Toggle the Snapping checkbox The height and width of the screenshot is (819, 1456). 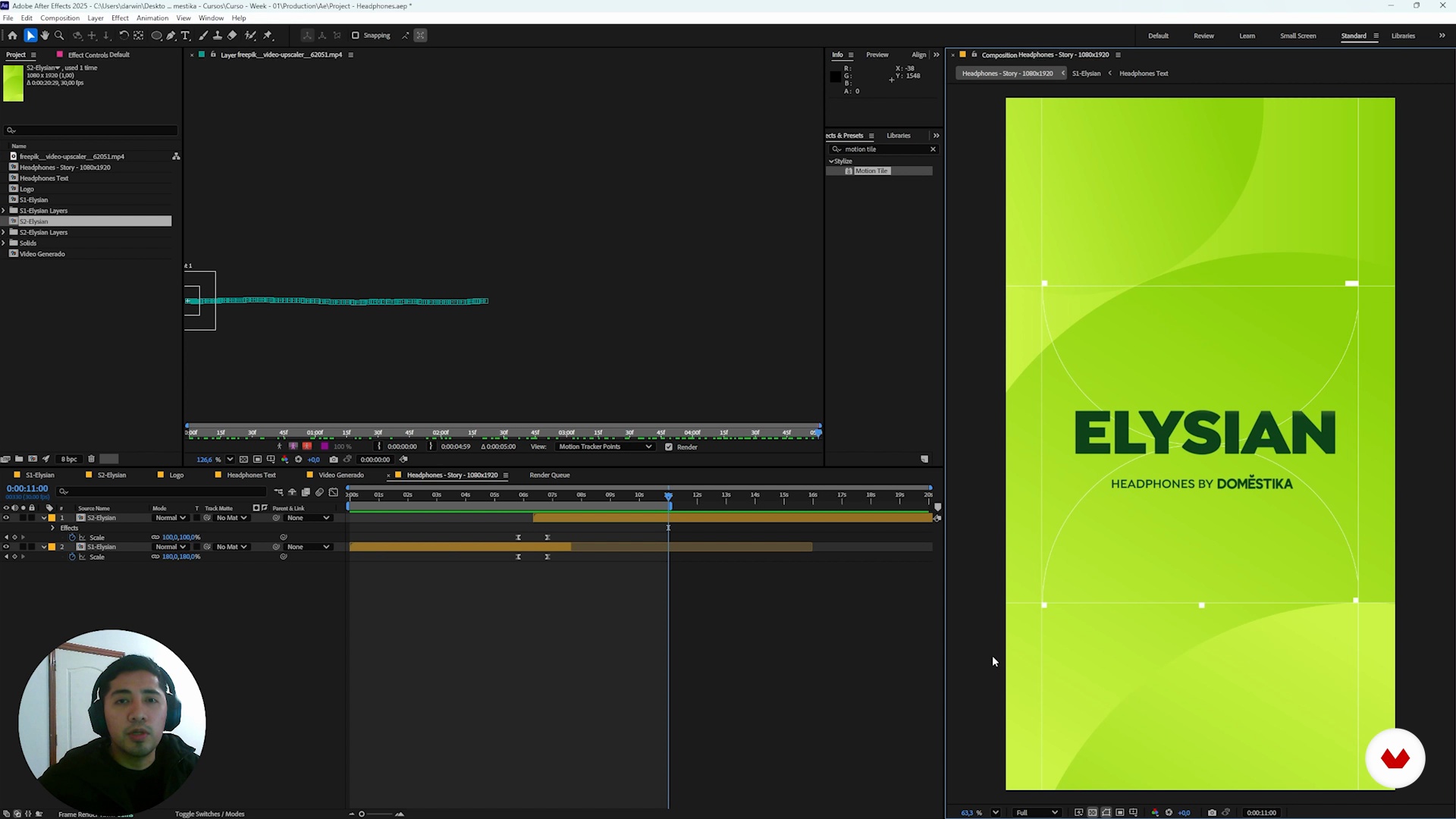355,36
